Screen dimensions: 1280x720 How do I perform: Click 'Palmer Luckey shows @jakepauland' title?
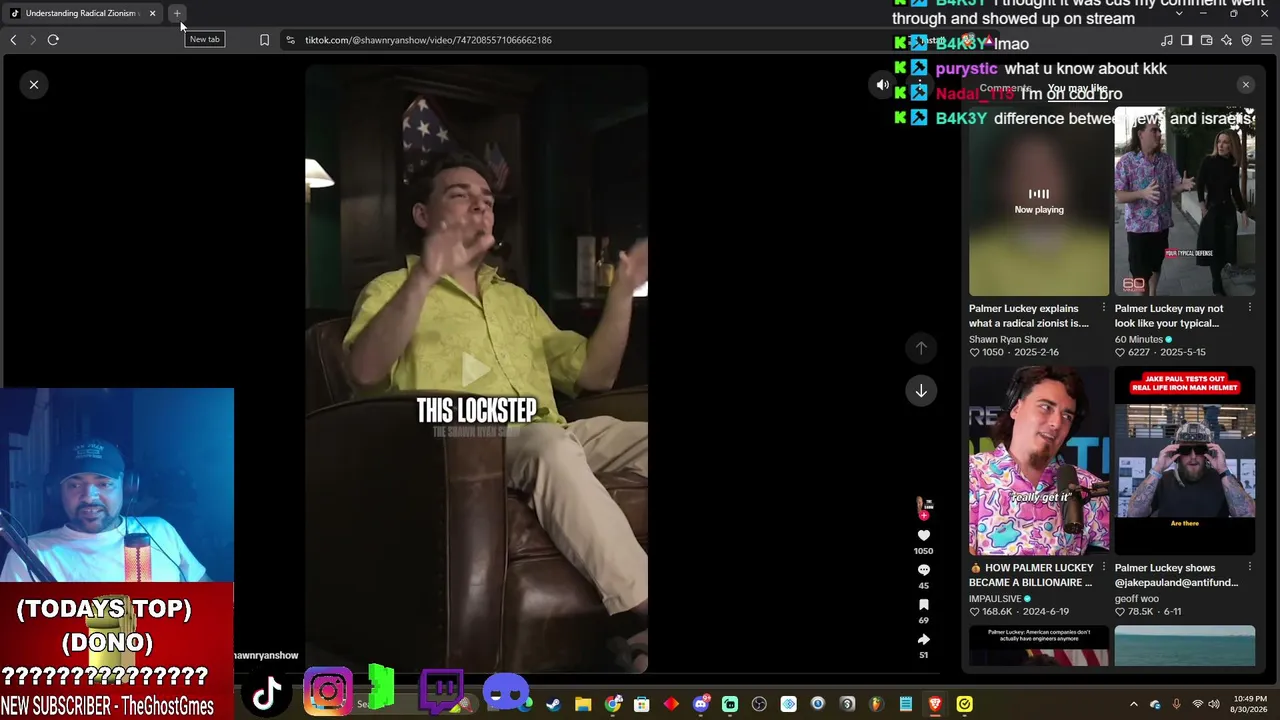click(x=1177, y=575)
